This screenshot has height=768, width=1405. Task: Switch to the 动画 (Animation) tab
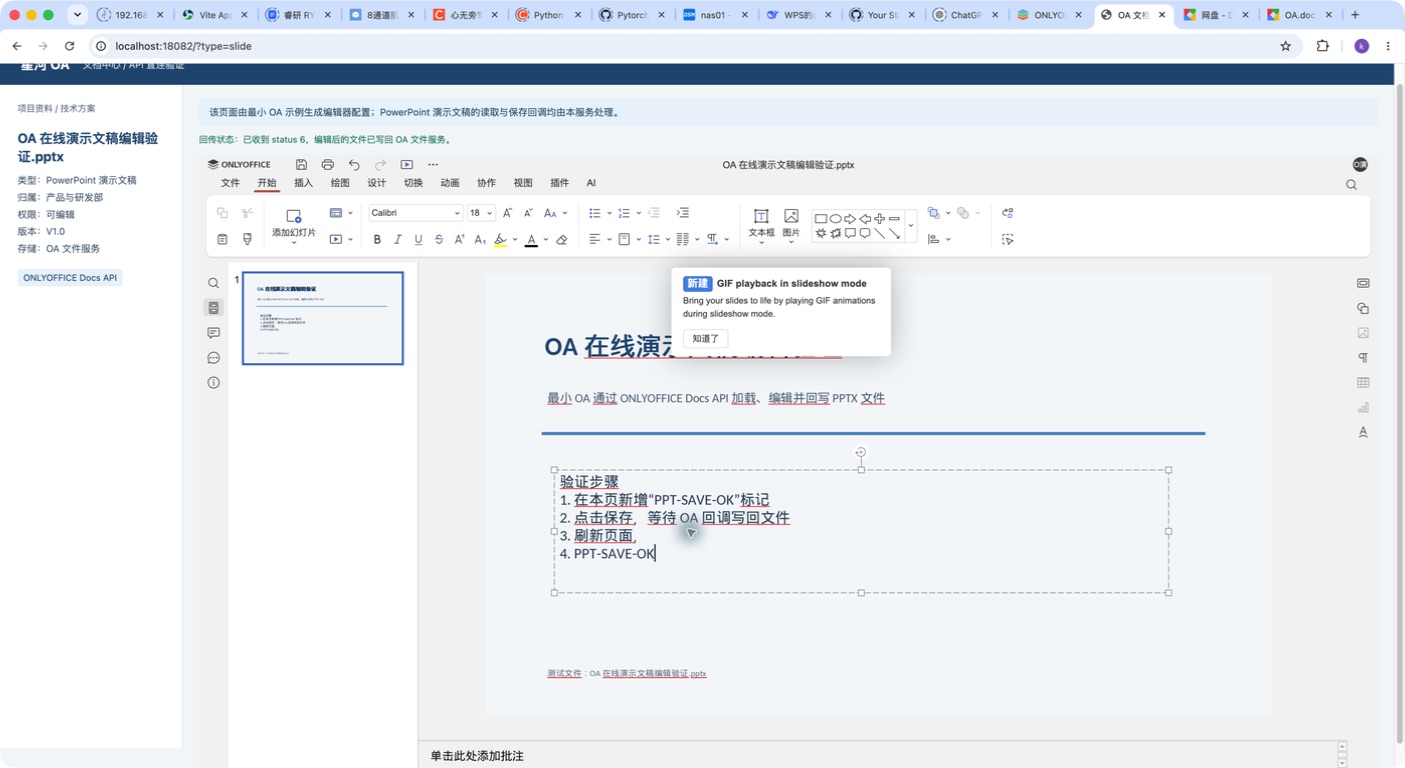coord(450,183)
